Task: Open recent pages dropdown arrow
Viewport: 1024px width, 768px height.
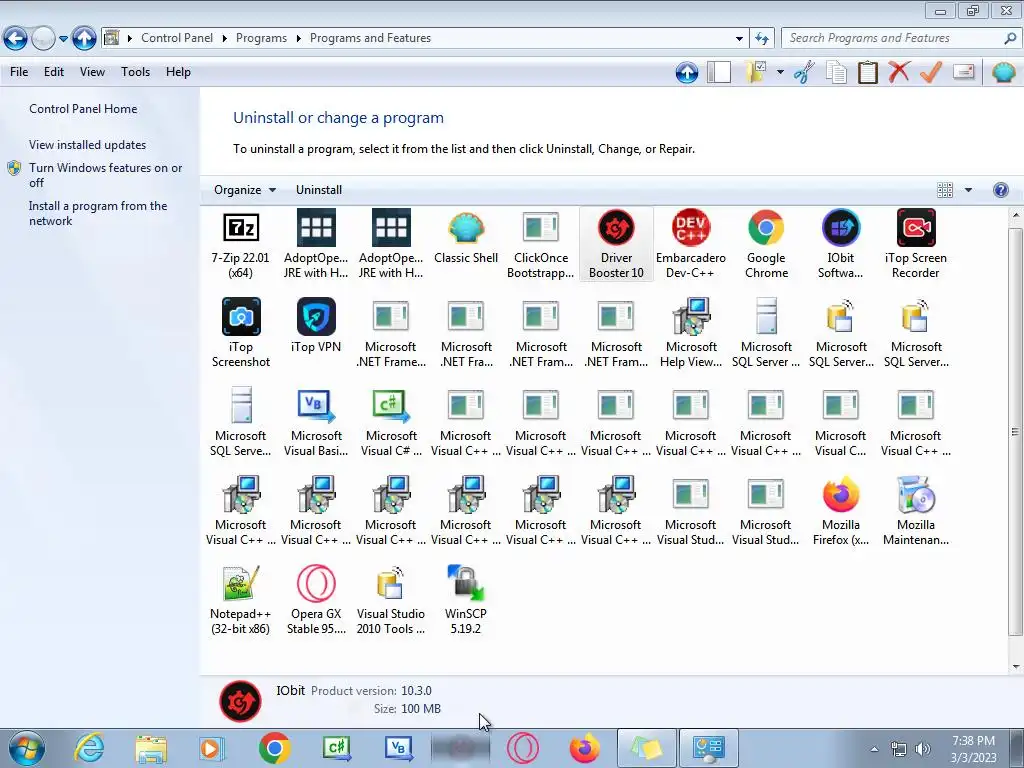Action: (x=63, y=39)
